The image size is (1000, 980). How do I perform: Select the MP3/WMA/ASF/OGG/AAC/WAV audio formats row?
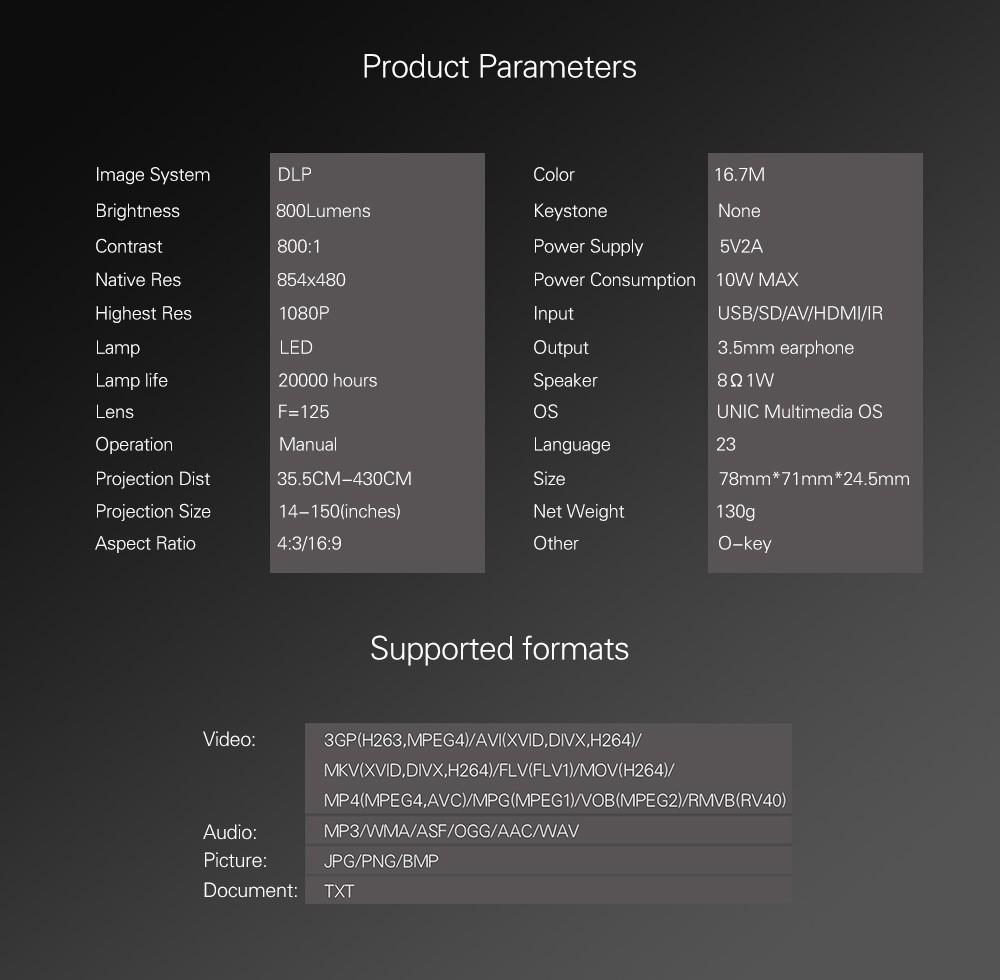click(x=451, y=832)
